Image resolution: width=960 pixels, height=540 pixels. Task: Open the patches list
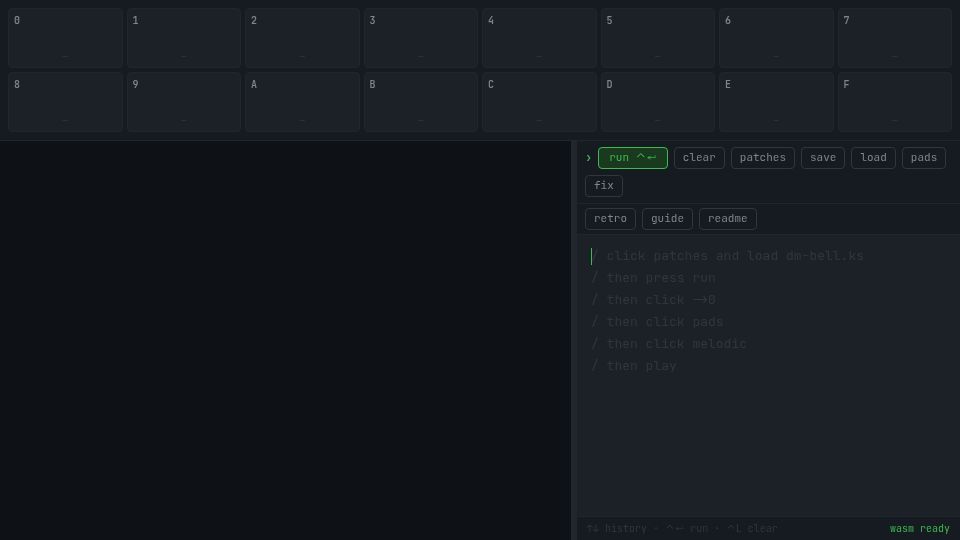[762, 158]
